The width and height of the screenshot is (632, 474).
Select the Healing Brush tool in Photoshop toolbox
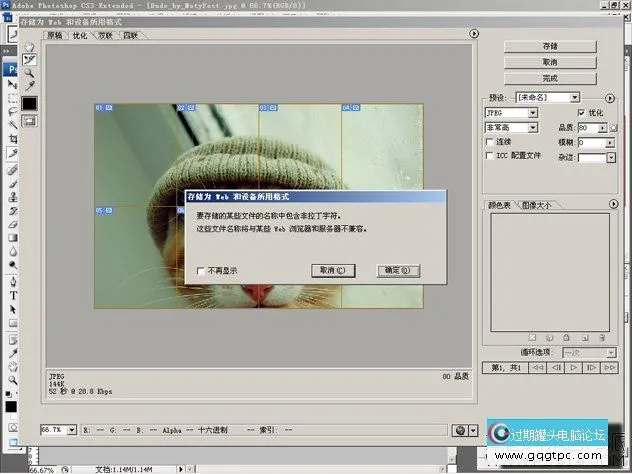pos(12,170)
